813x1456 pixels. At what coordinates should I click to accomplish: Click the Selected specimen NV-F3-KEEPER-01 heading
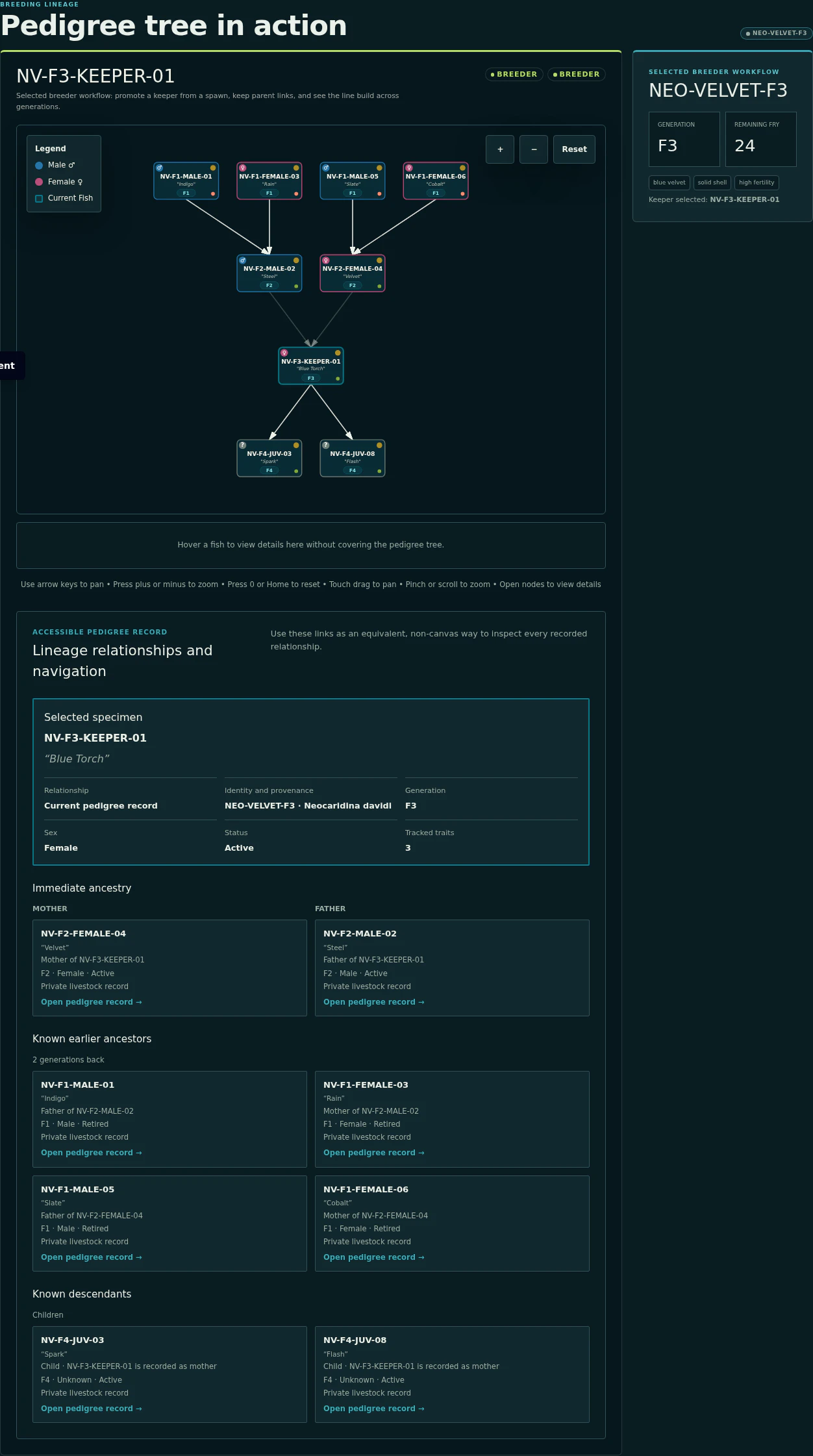[x=95, y=738]
